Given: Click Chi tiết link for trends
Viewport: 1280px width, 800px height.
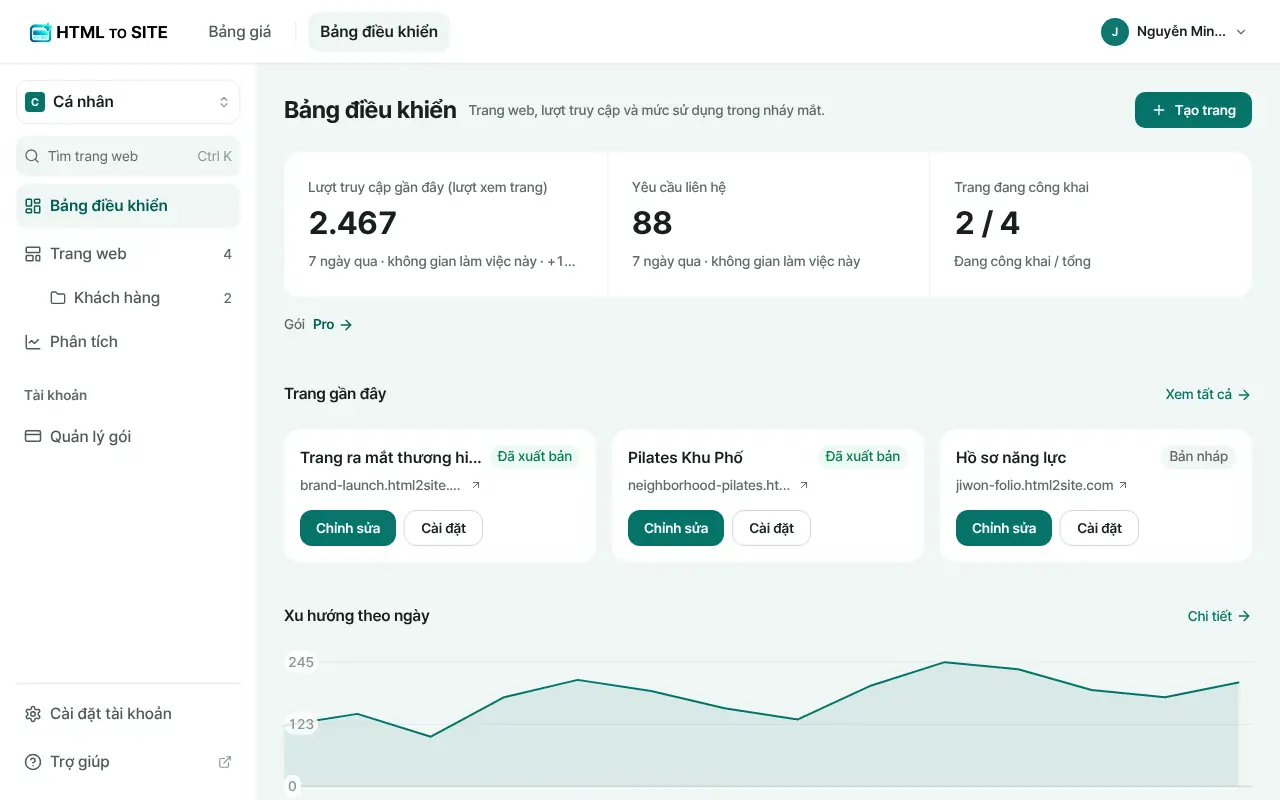Looking at the screenshot, I should (x=1219, y=617).
